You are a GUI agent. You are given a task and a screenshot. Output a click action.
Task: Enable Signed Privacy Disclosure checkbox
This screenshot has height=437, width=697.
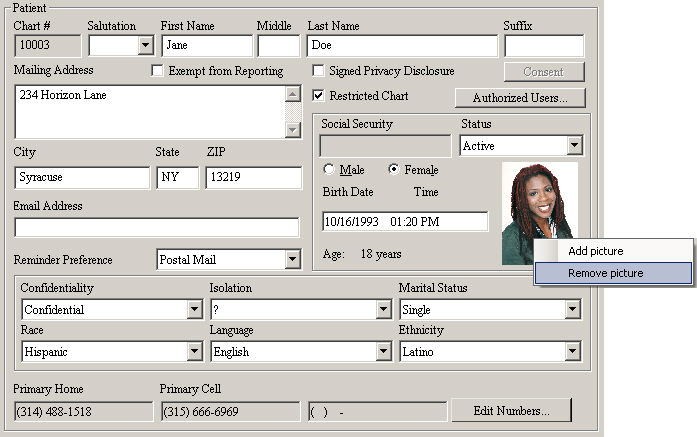[319, 71]
